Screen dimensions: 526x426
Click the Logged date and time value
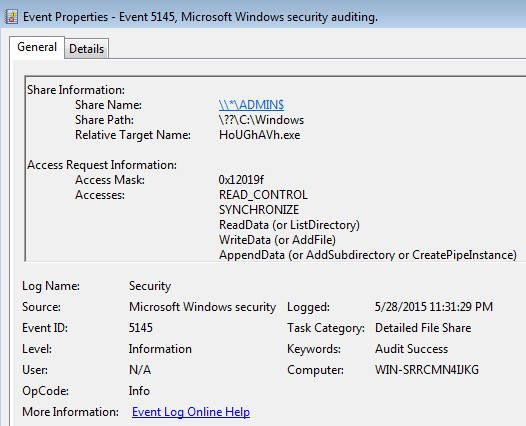[x=434, y=307]
